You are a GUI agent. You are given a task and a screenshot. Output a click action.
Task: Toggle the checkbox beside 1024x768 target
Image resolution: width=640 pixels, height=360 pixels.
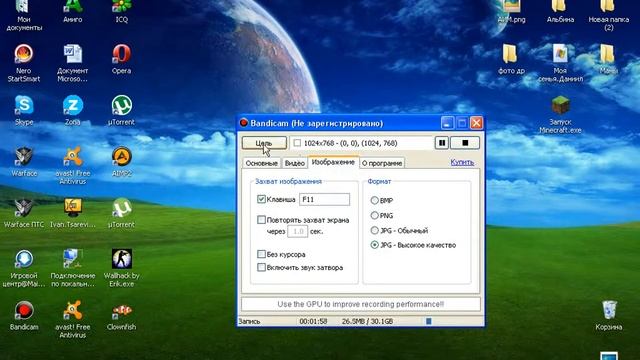[297, 143]
